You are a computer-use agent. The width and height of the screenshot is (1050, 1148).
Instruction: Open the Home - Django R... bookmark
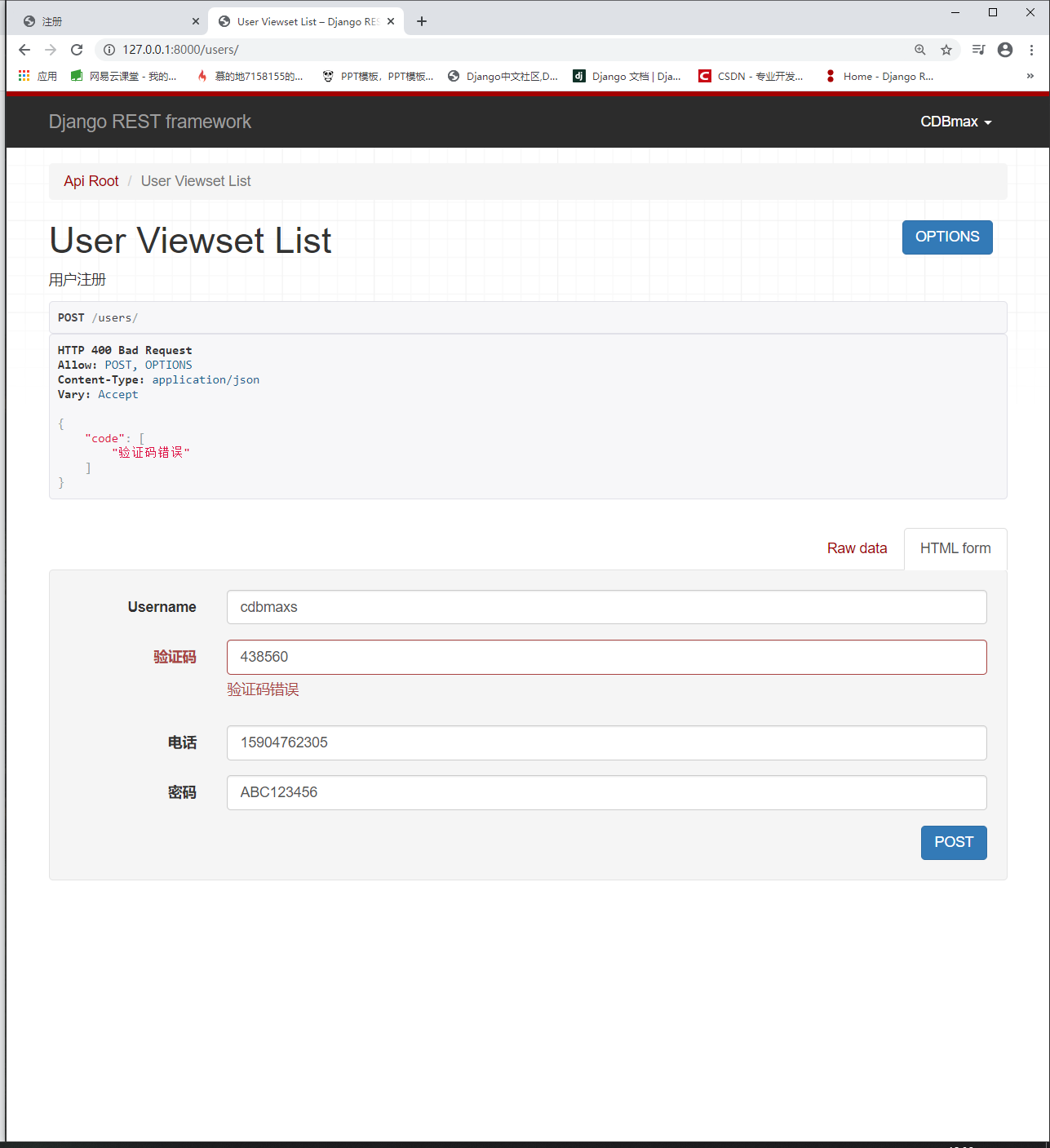point(879,76)
